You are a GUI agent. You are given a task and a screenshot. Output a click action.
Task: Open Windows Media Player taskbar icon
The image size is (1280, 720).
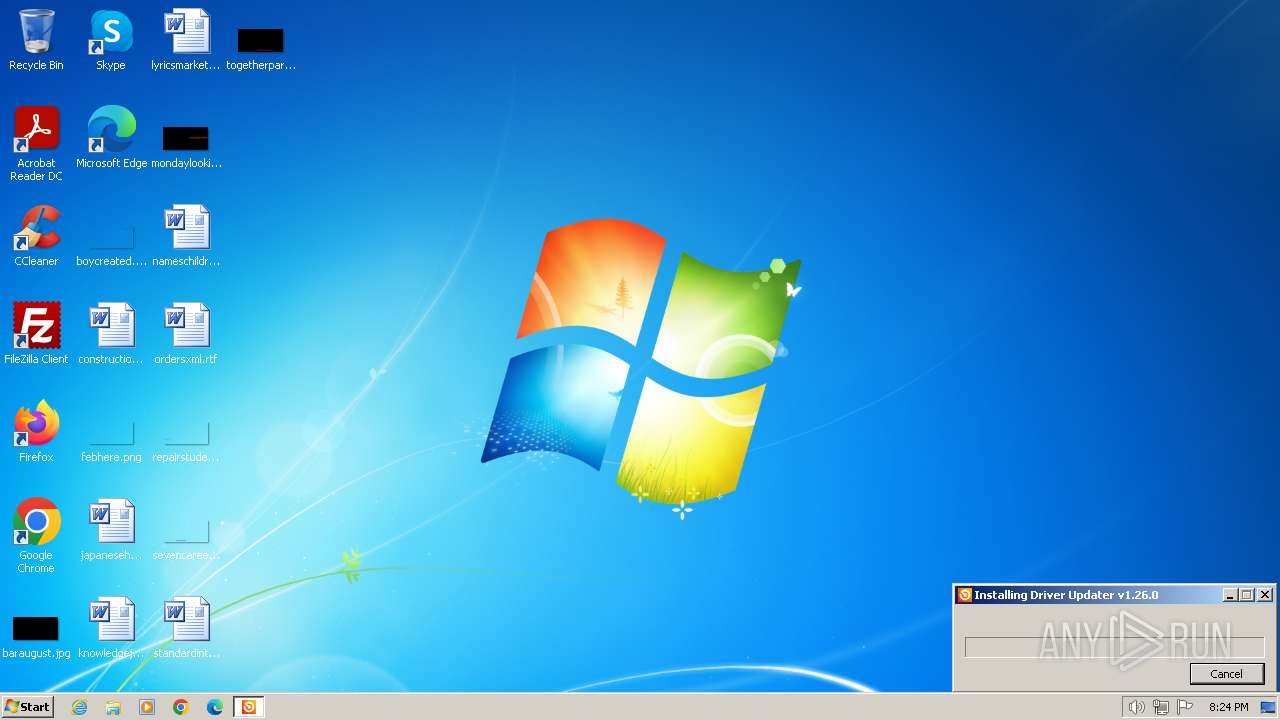coord(147,707)
